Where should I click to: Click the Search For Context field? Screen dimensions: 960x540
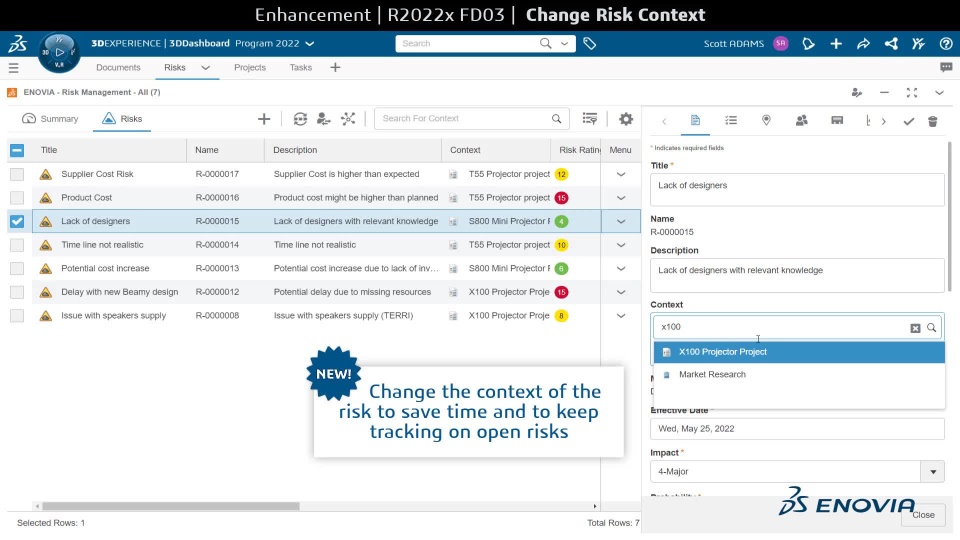(471, 119)
